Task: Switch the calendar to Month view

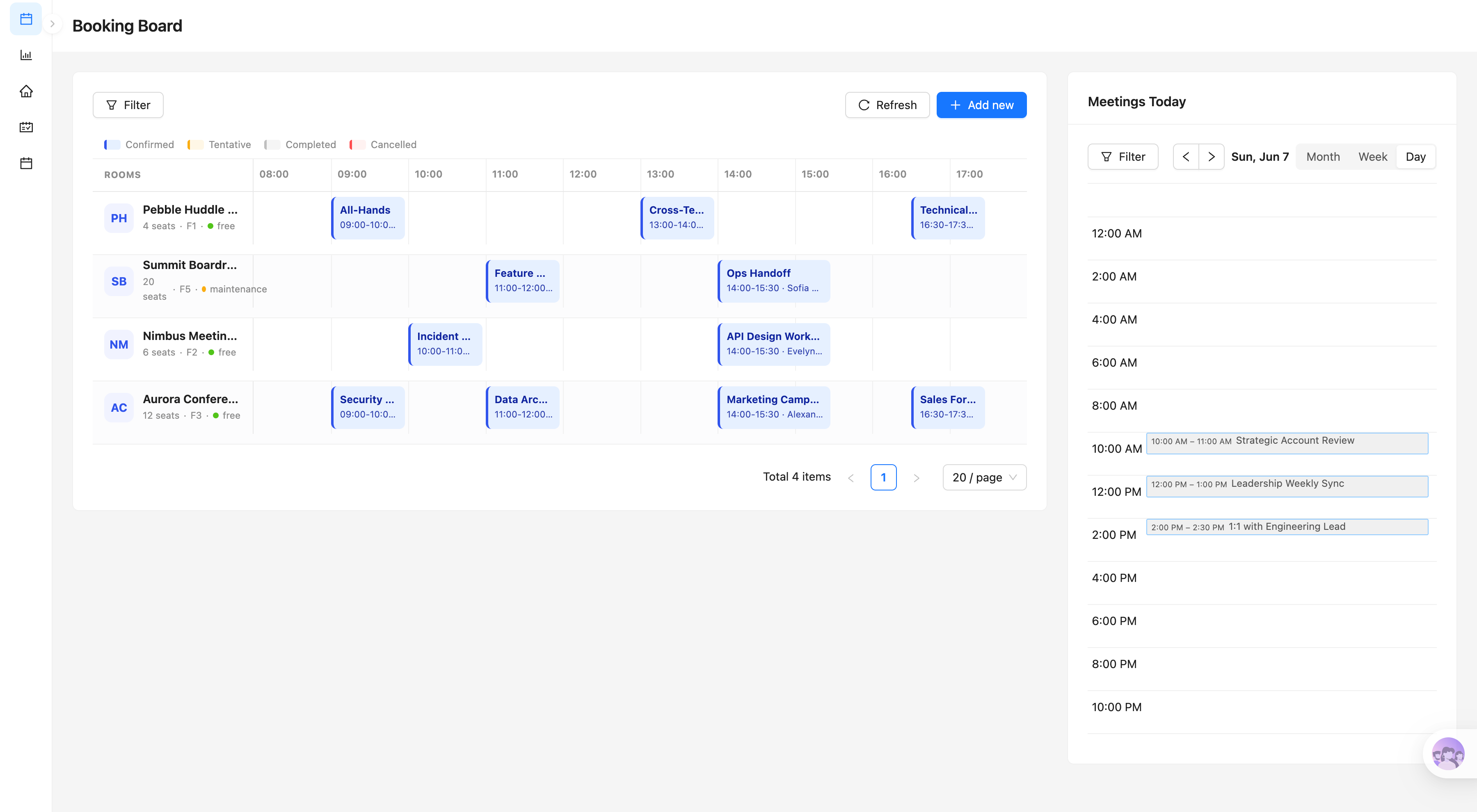Action: click(x=1323, y=156)
